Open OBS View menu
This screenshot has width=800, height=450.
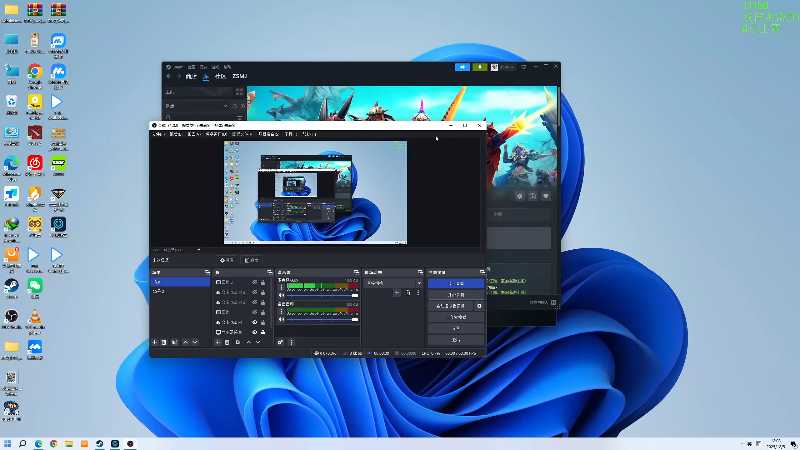point(193,134)
